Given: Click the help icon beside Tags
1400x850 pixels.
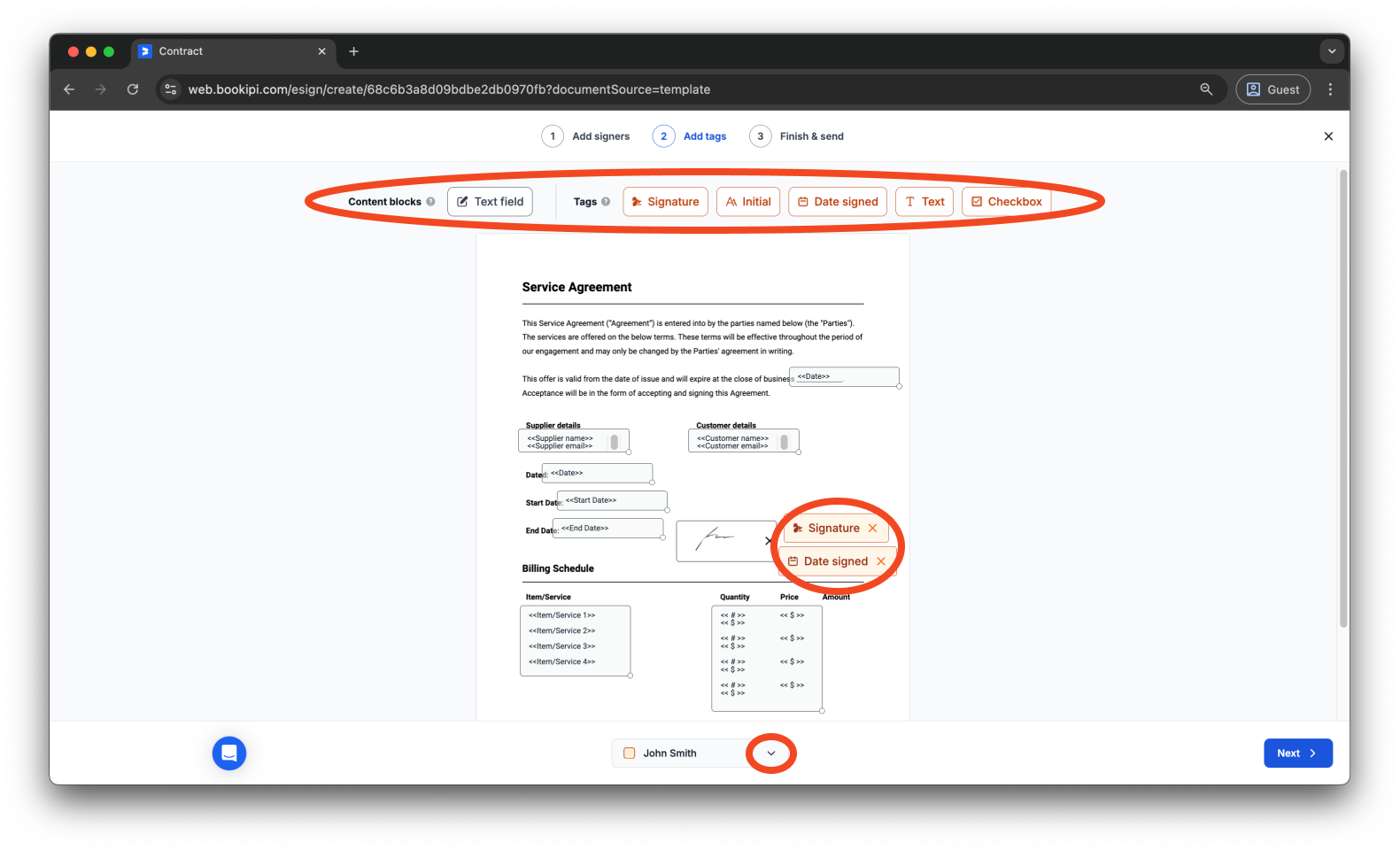Looking at the screenshot, I should pos(606,202).
